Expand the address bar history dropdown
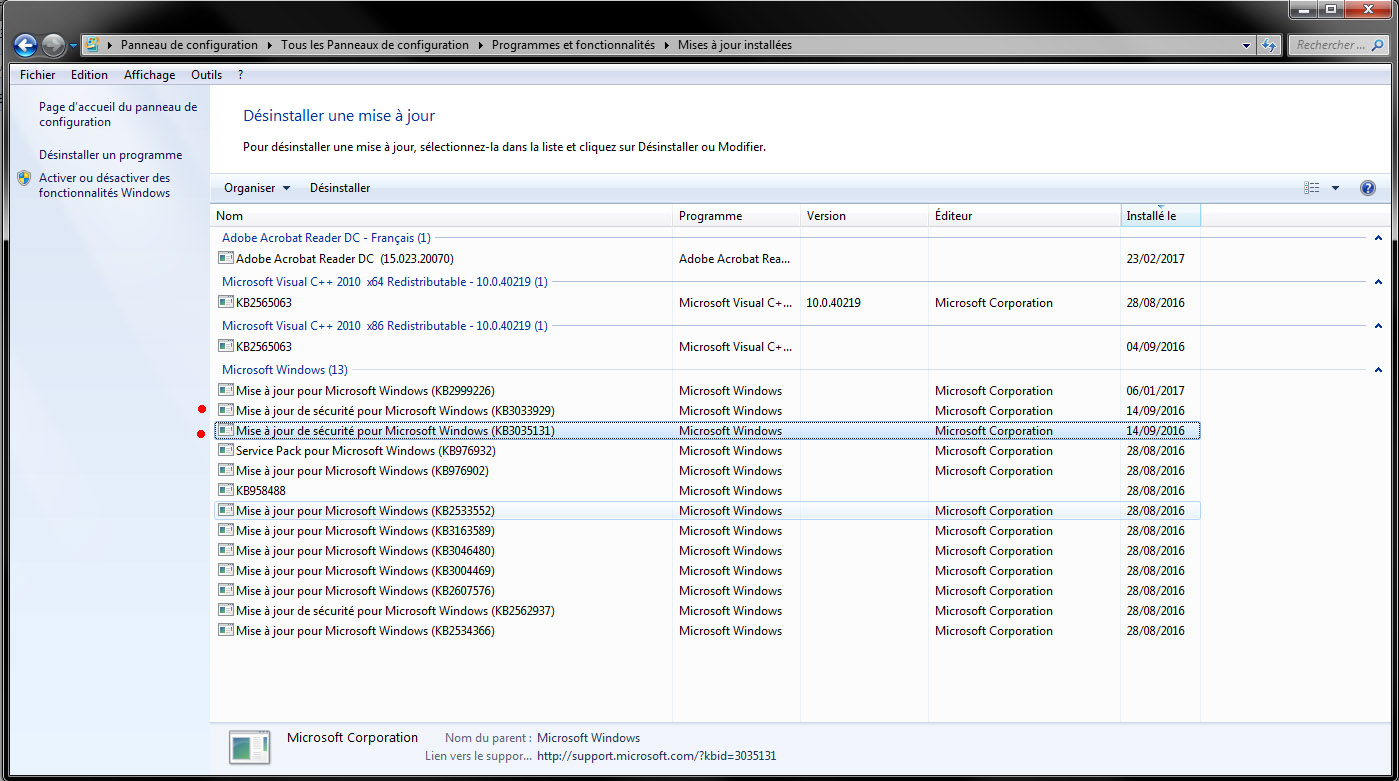Image resolution: width=1399 pixels, height=781 pixels. [1246, 45]
